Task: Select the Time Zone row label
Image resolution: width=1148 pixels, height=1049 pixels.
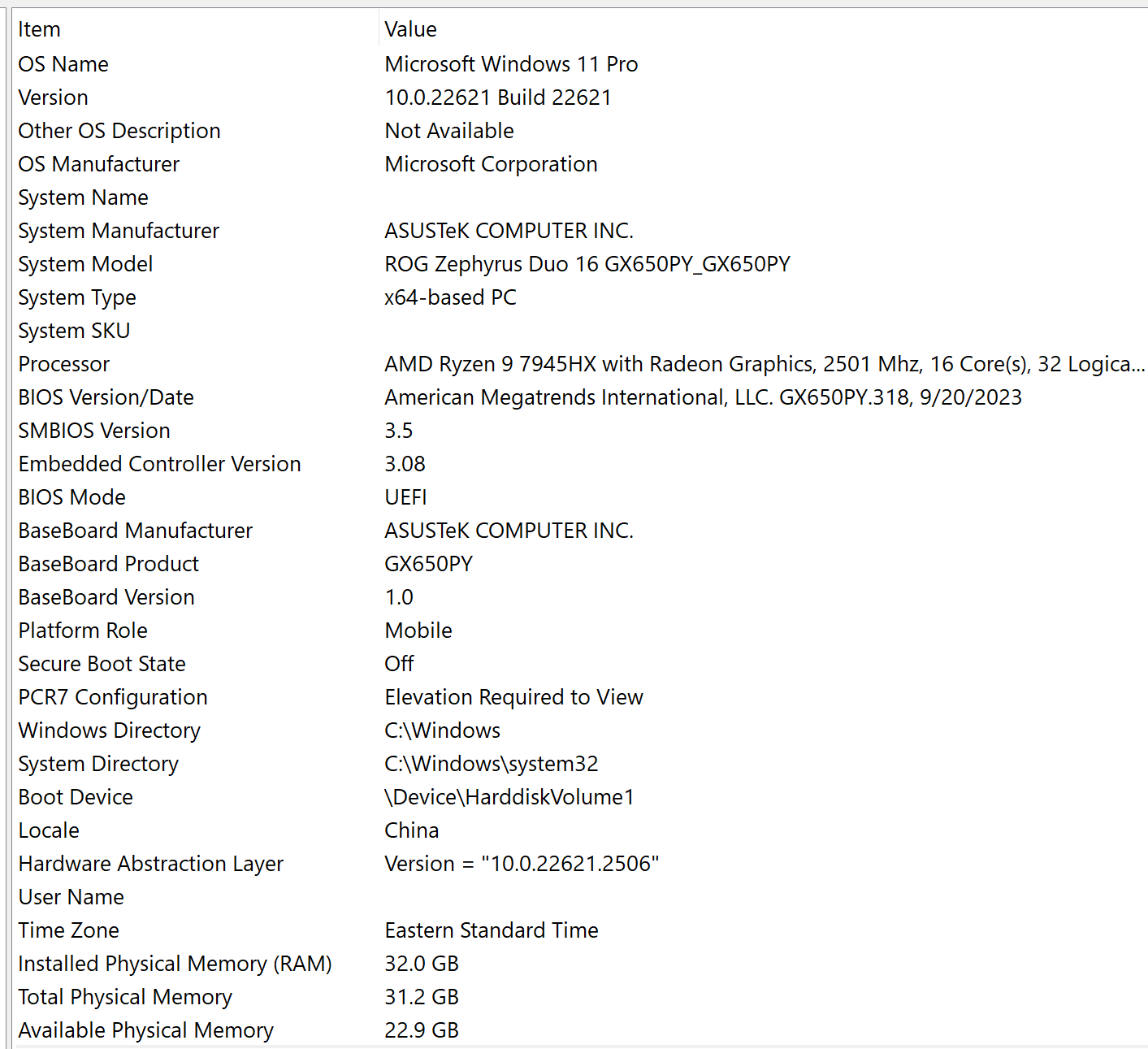Action: pyautogui.click(x=69, y=930)
